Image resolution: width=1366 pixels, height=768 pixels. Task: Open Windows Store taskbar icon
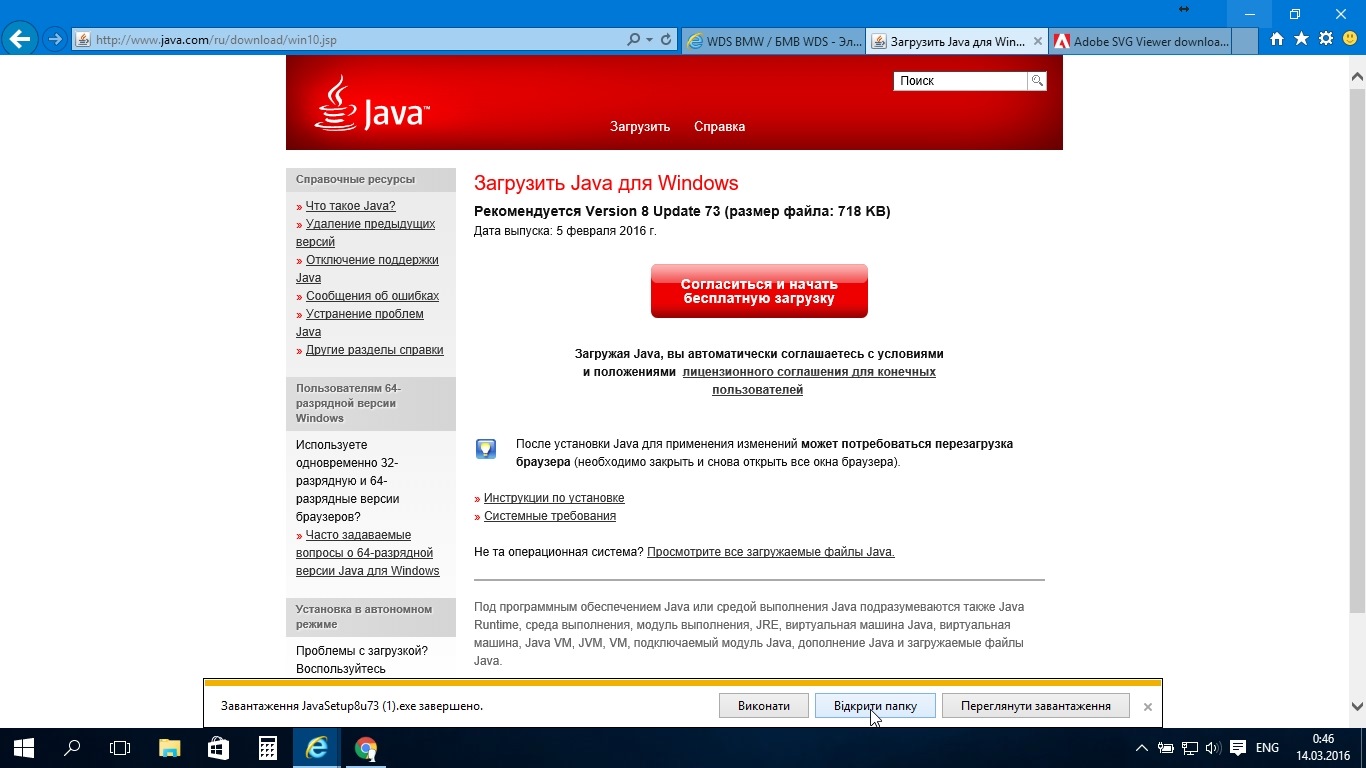218,748
